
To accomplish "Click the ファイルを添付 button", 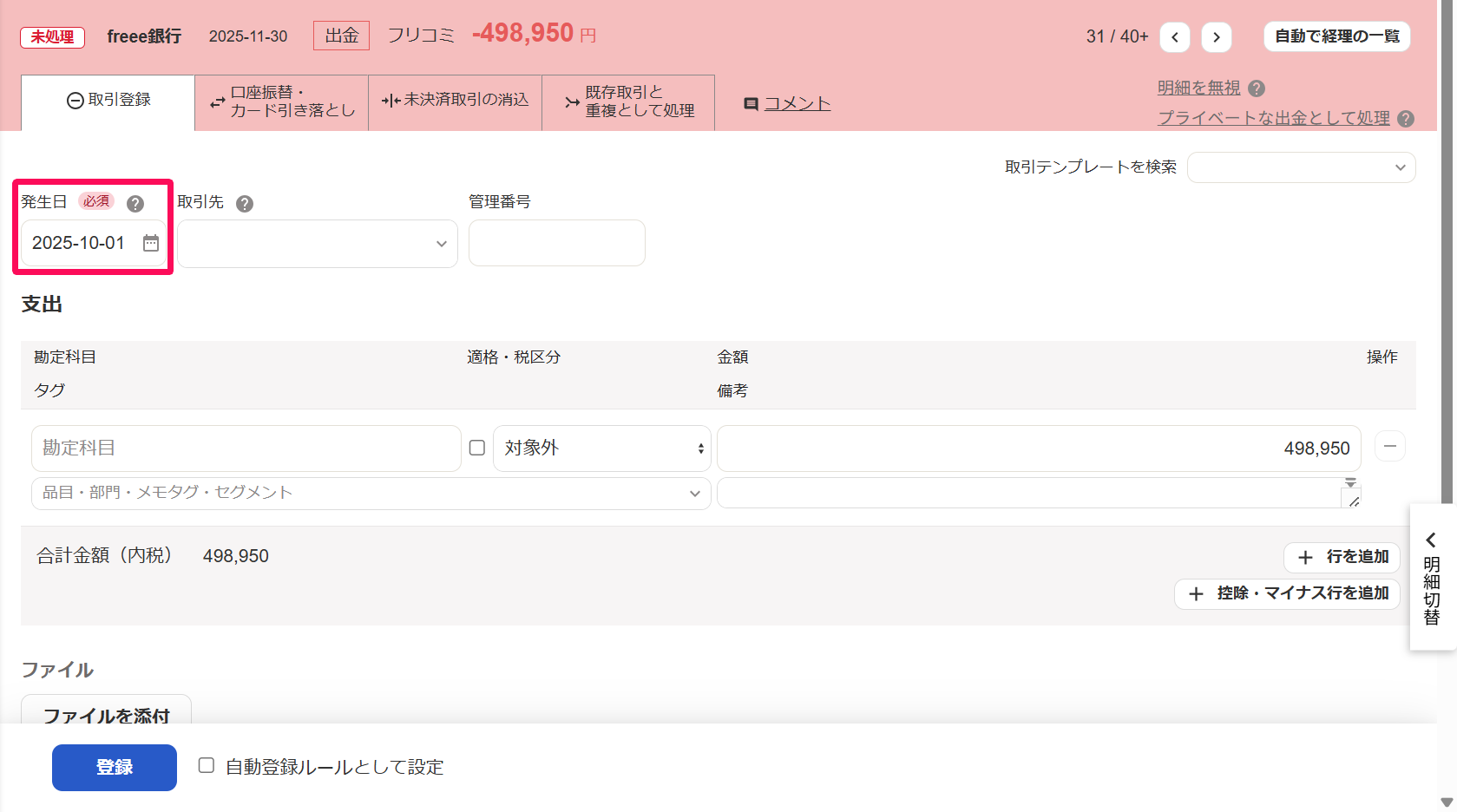I will pyautogui.click(x=106, y=711).
